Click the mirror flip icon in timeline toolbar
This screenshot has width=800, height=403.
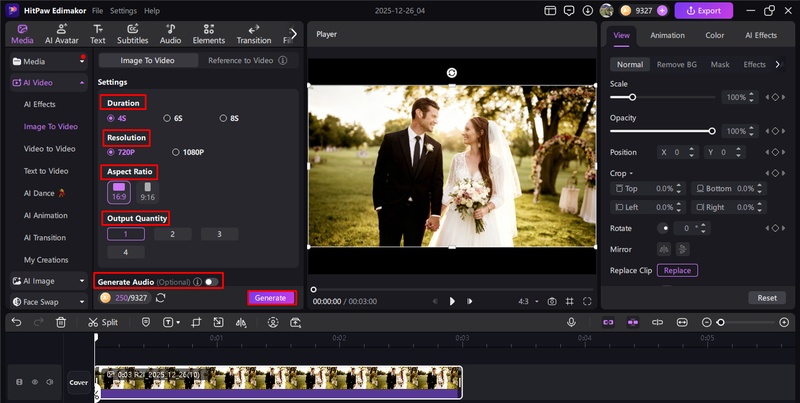[x=241, y=322]
